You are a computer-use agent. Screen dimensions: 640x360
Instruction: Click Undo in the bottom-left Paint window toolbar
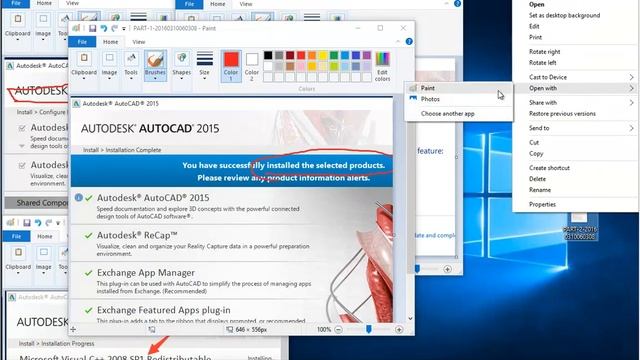38,223
